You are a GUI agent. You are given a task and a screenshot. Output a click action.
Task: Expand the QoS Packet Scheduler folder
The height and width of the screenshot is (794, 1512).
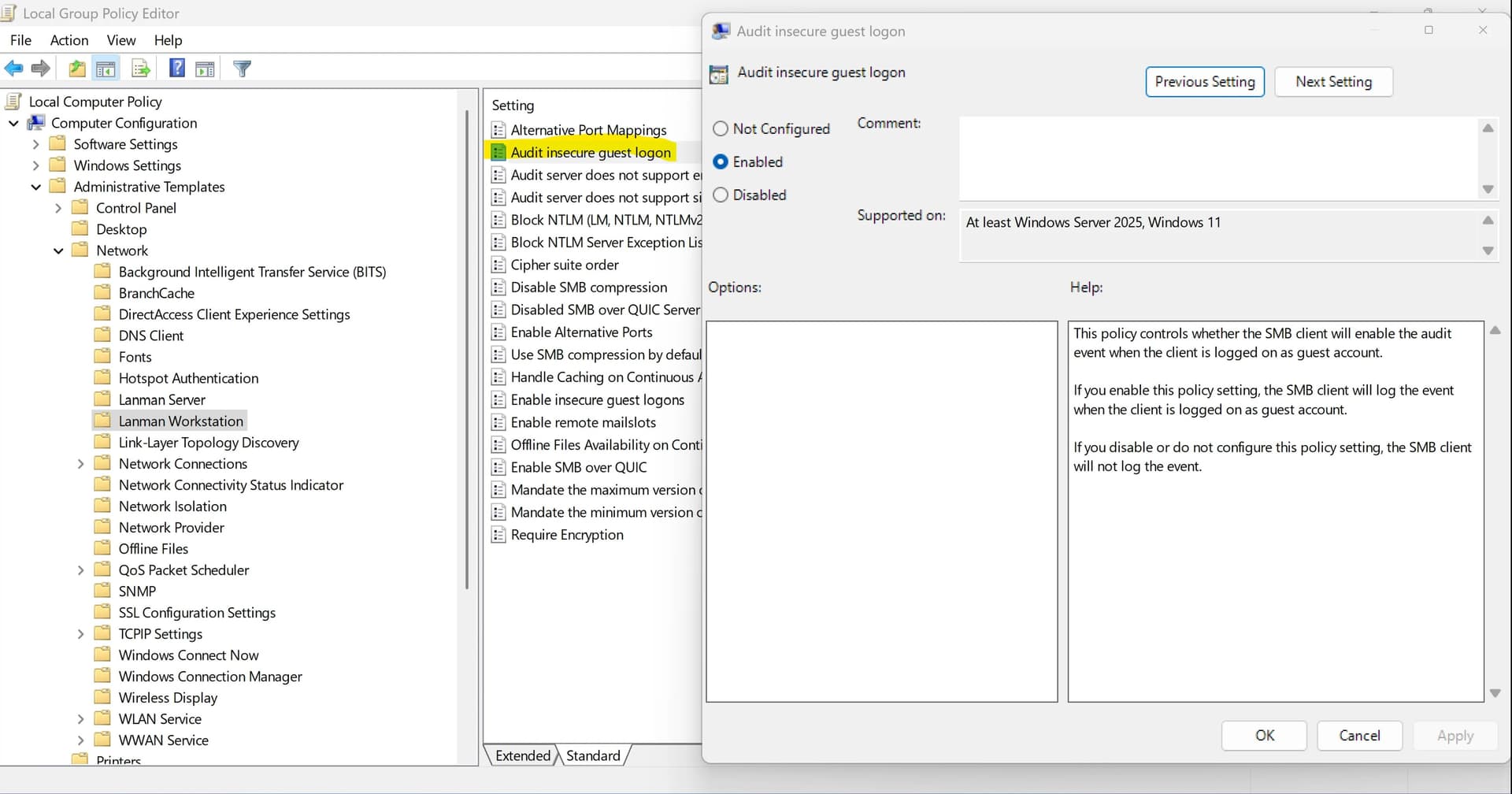(80, 570)
